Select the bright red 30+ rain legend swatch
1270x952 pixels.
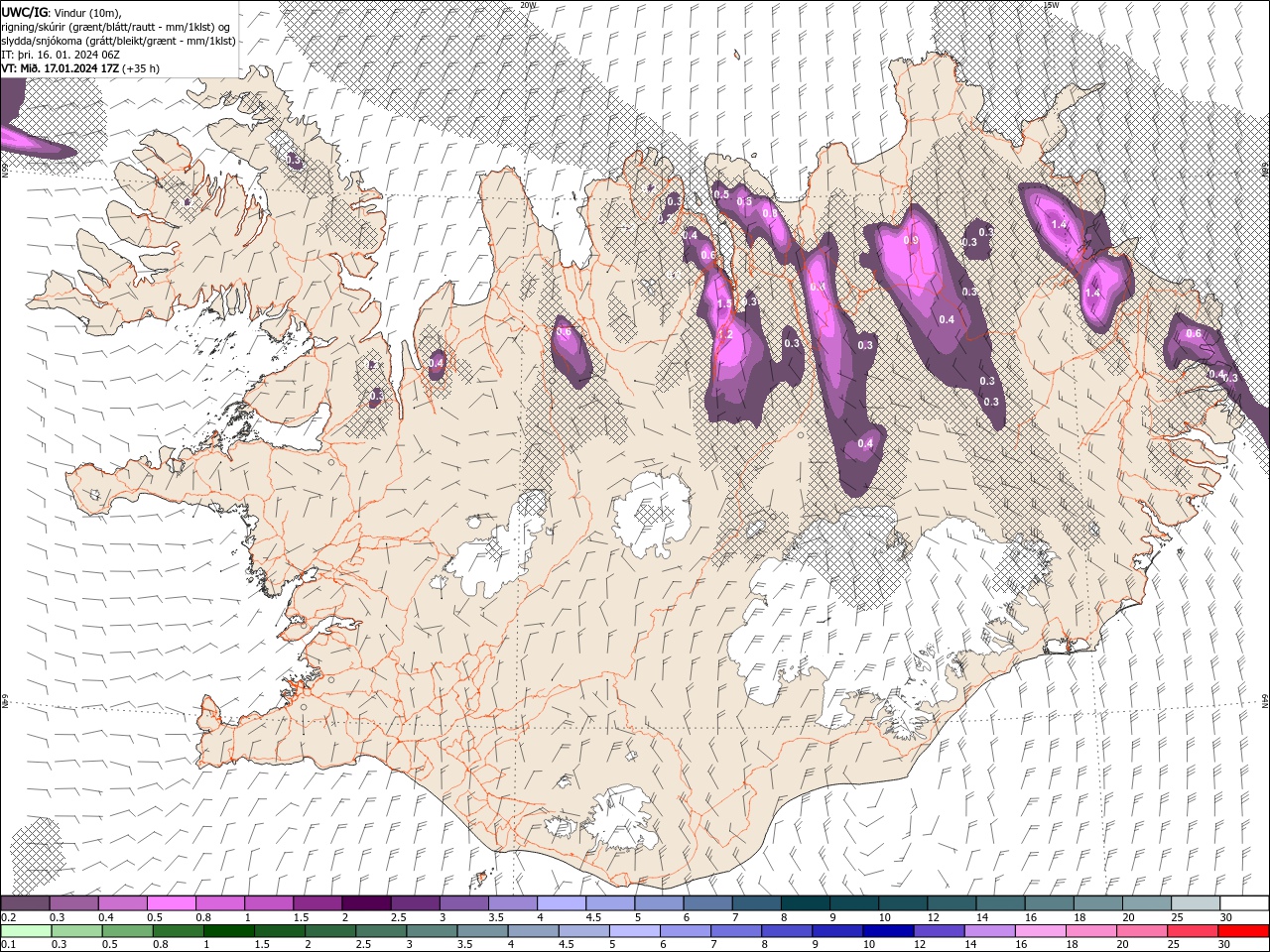(x=1244, y=931)
